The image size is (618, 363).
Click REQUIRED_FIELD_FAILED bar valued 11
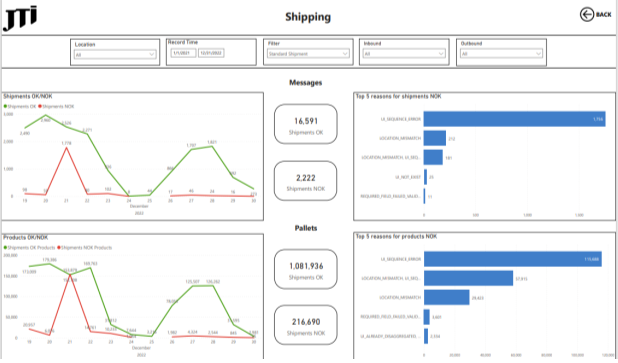[x=424, y=196]
